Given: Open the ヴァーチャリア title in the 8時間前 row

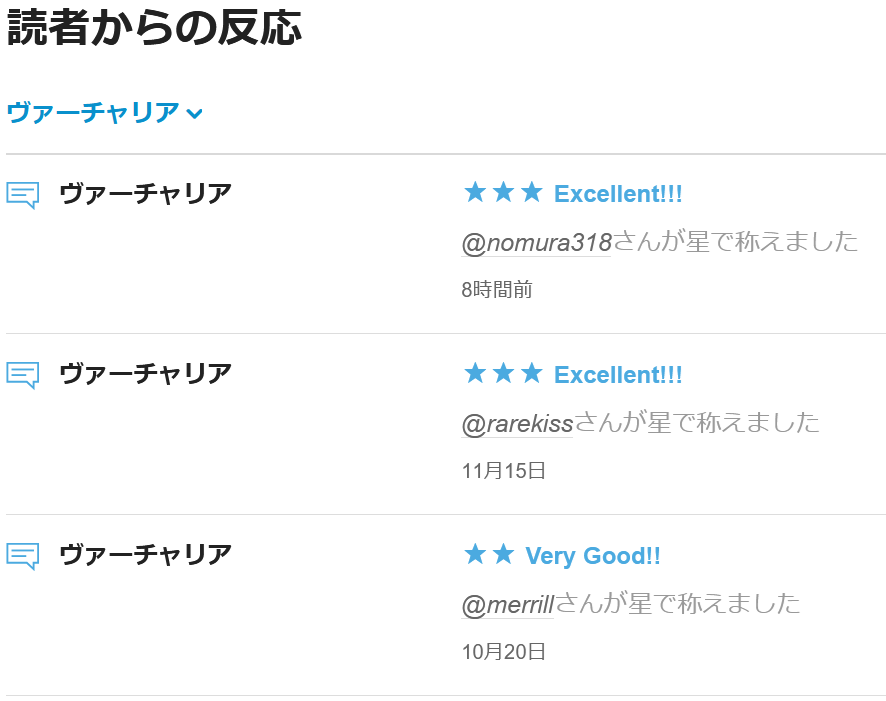Looking at the screenshot, I should pyautogui.click(x=146, y=193).
